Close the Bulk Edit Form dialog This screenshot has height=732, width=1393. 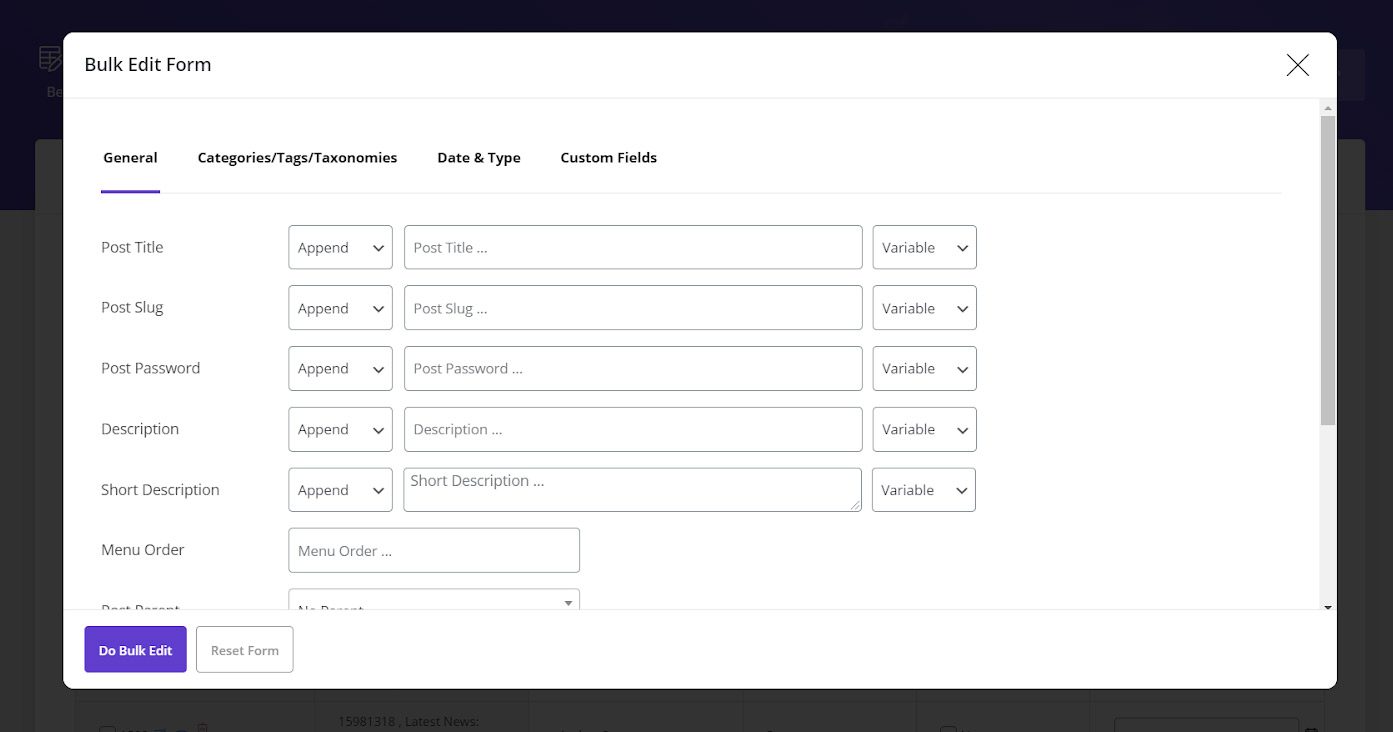coord(1297,65)
